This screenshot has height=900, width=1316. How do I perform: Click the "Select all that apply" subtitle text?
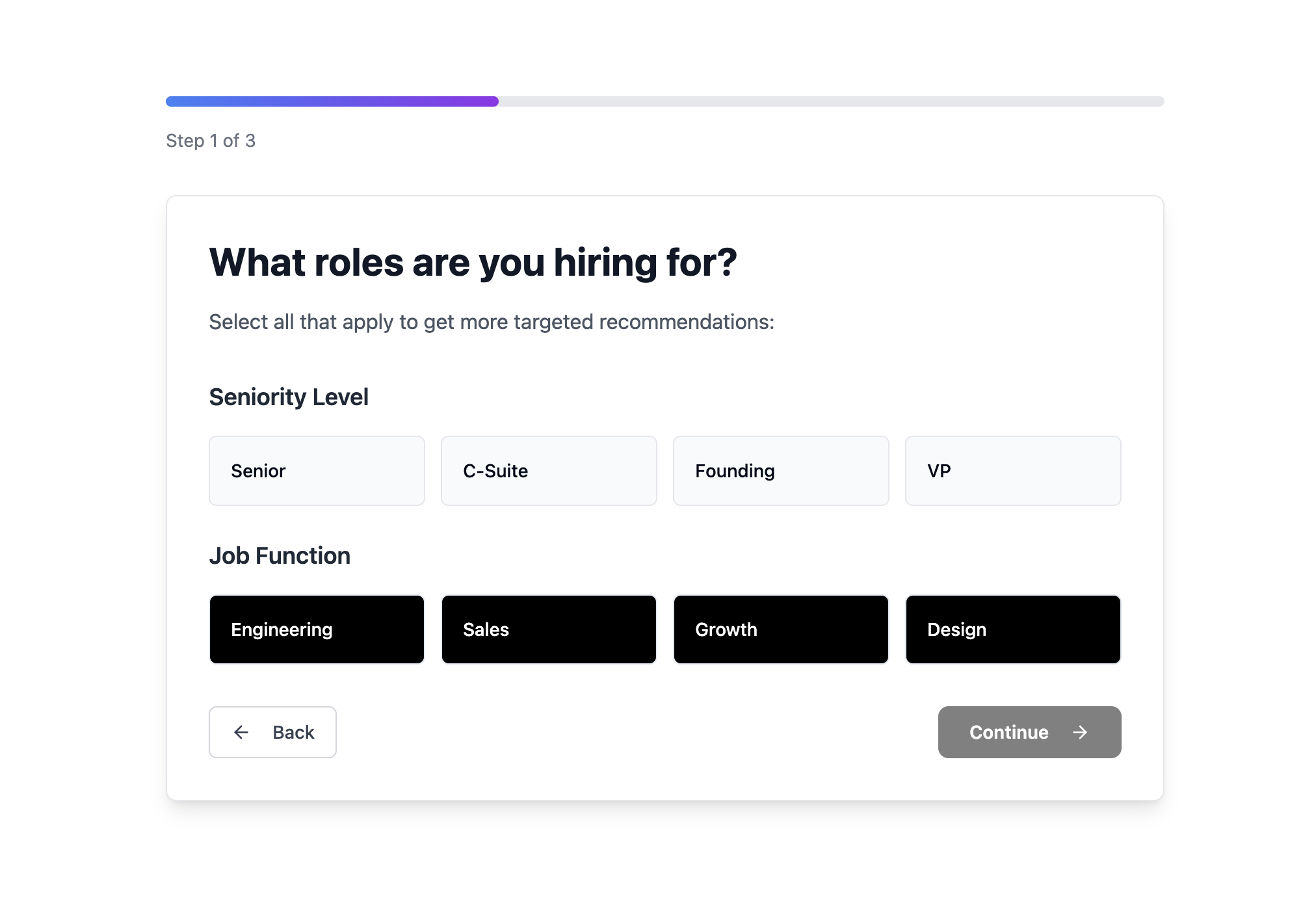[x=492, y=322]
